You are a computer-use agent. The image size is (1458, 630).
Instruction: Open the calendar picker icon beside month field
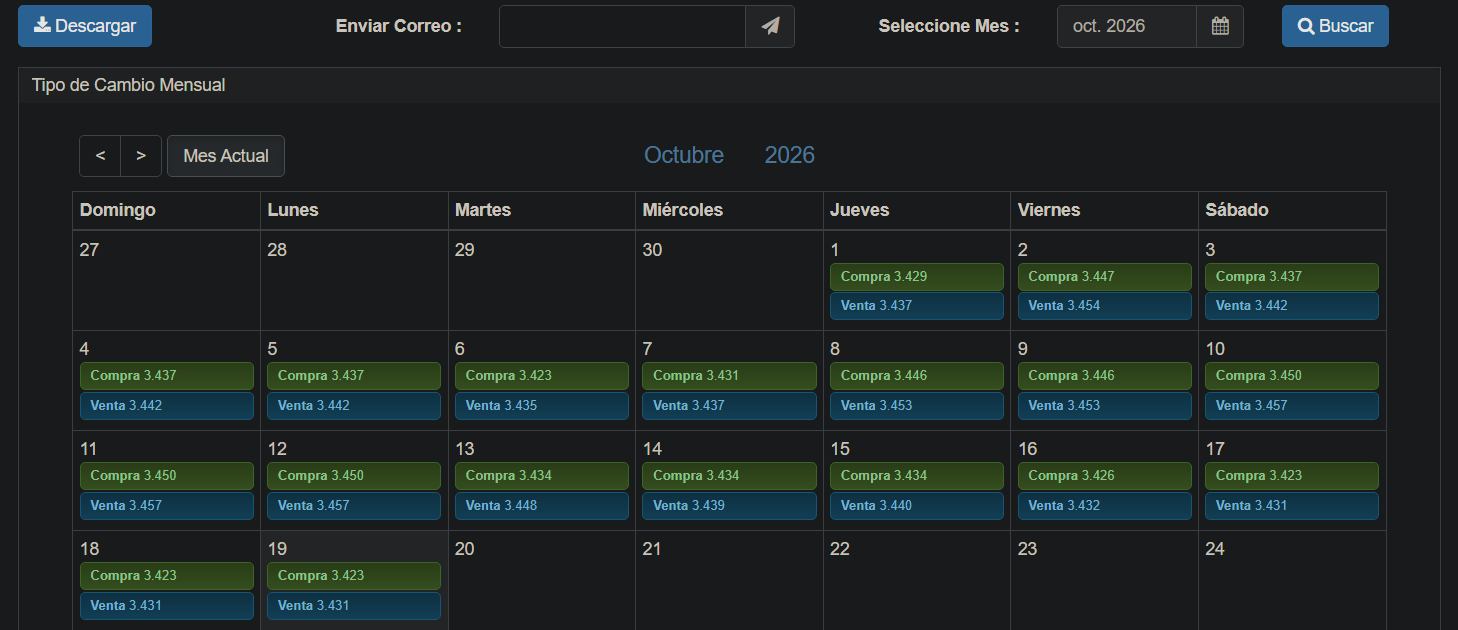pyautogui.click(x=1220, y=26)
